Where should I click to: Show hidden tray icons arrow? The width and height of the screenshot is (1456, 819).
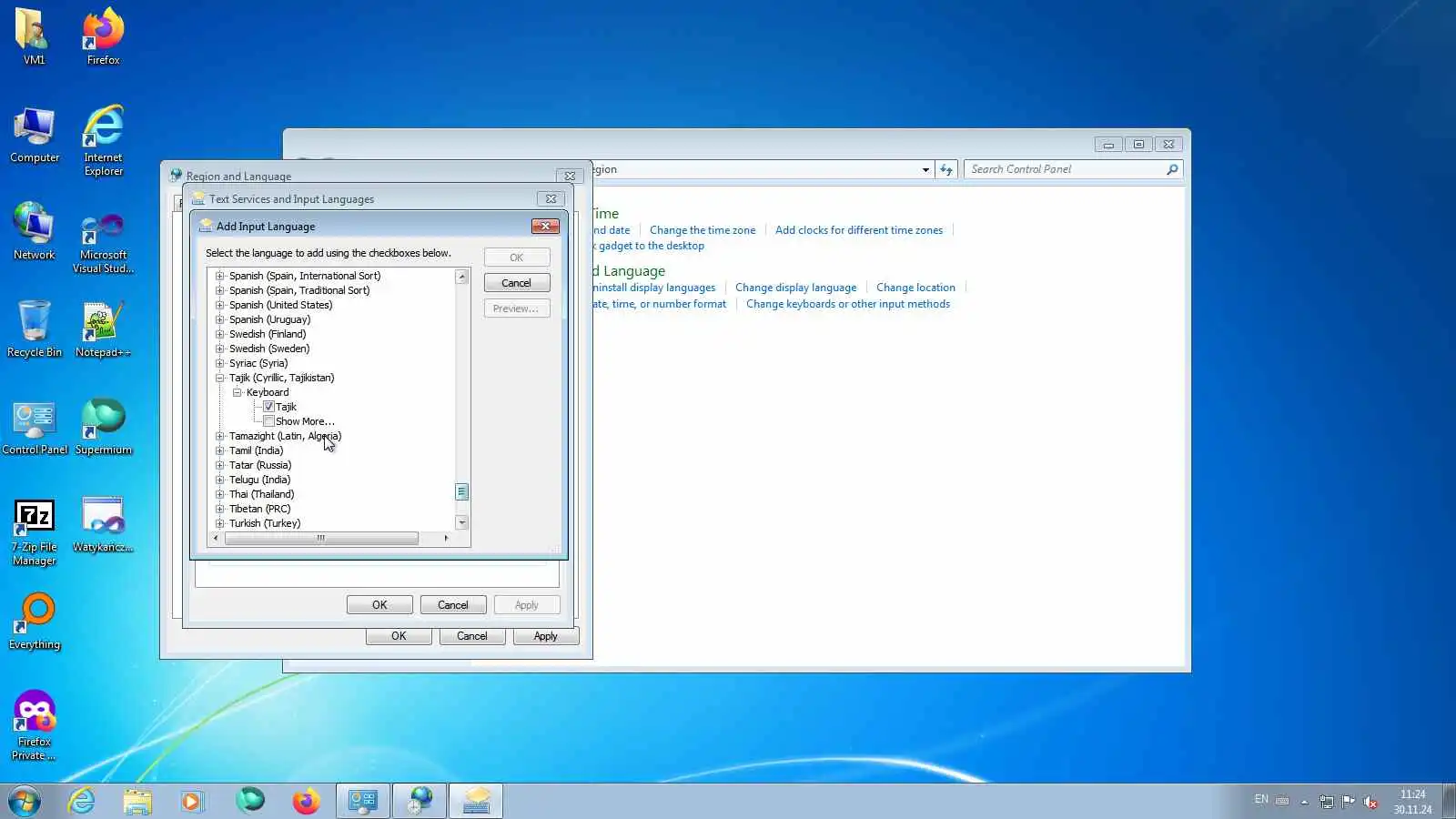tap(1304, 802)
